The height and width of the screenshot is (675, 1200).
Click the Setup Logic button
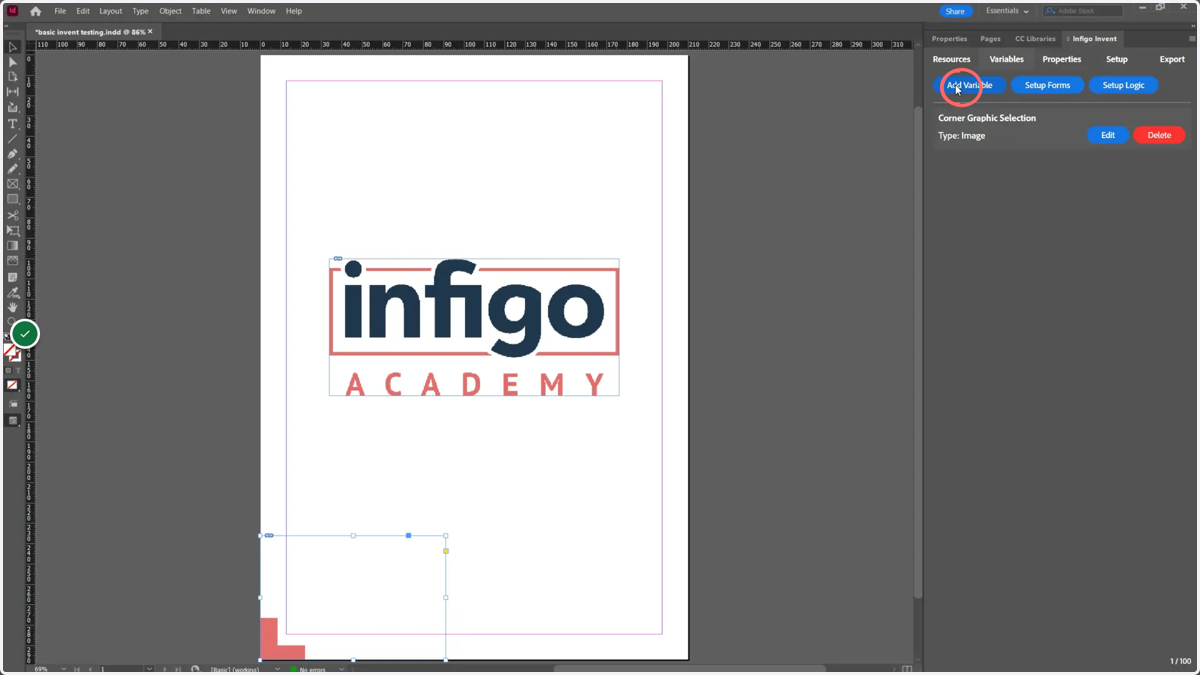(1124, 85)
